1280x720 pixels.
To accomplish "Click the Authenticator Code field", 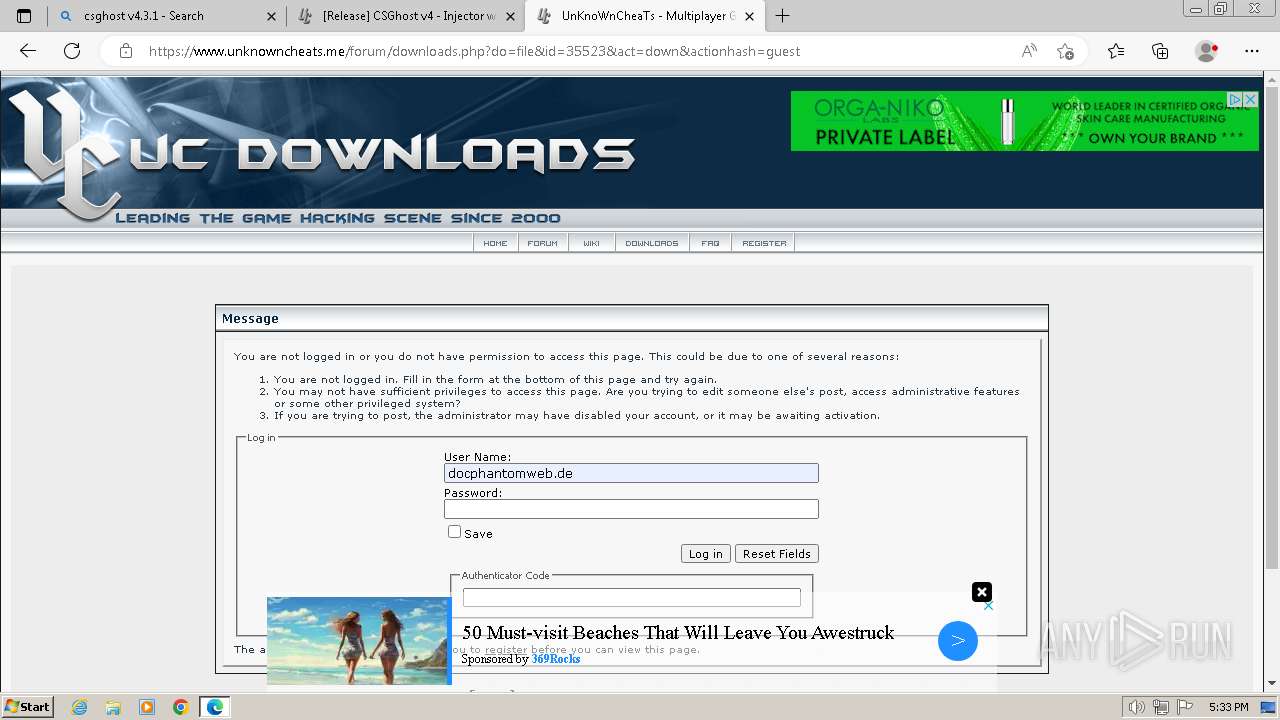I will (631, 597).
